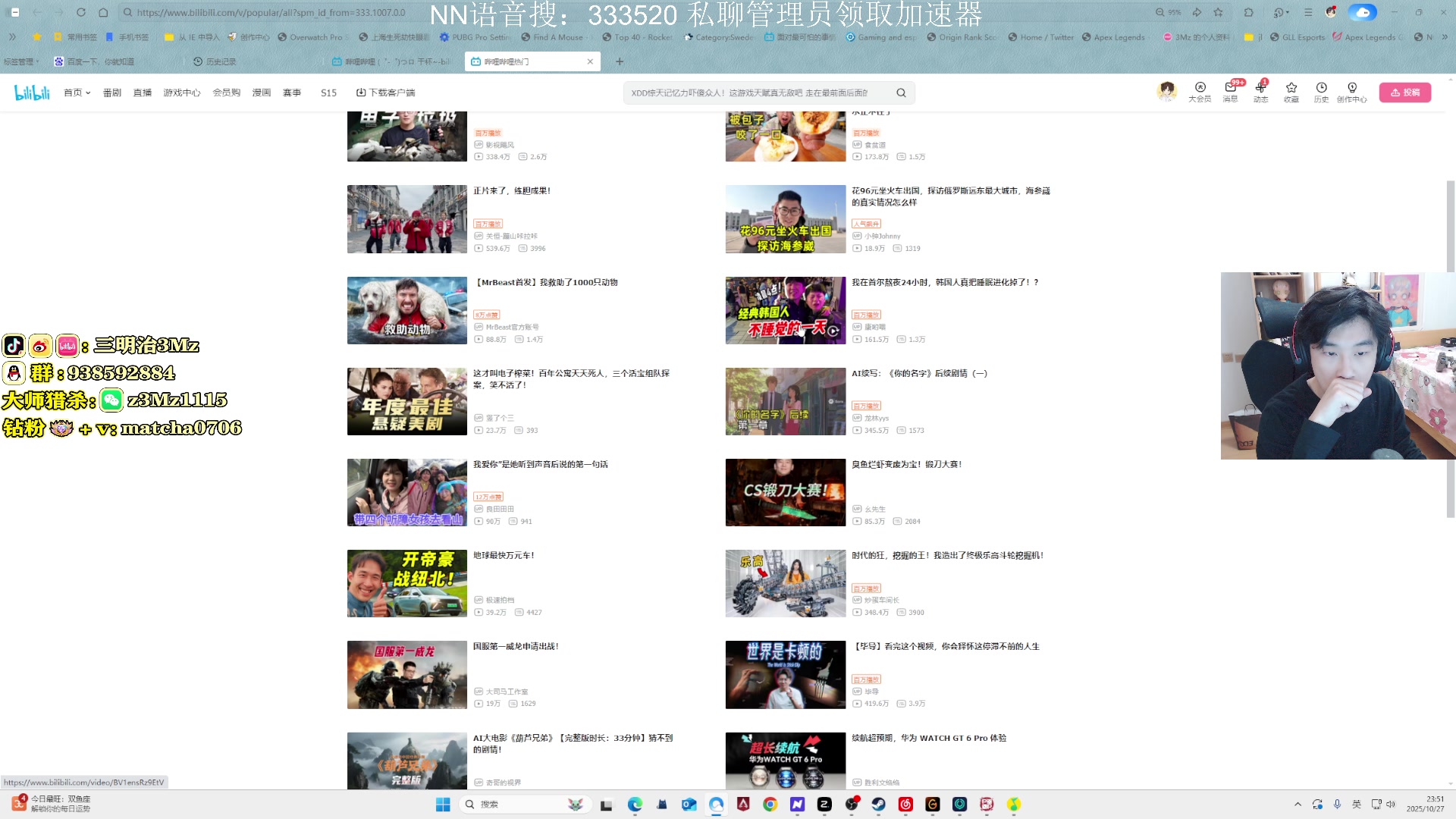
Task: Open Steam from the taskbar
Action: click(878, 805)
